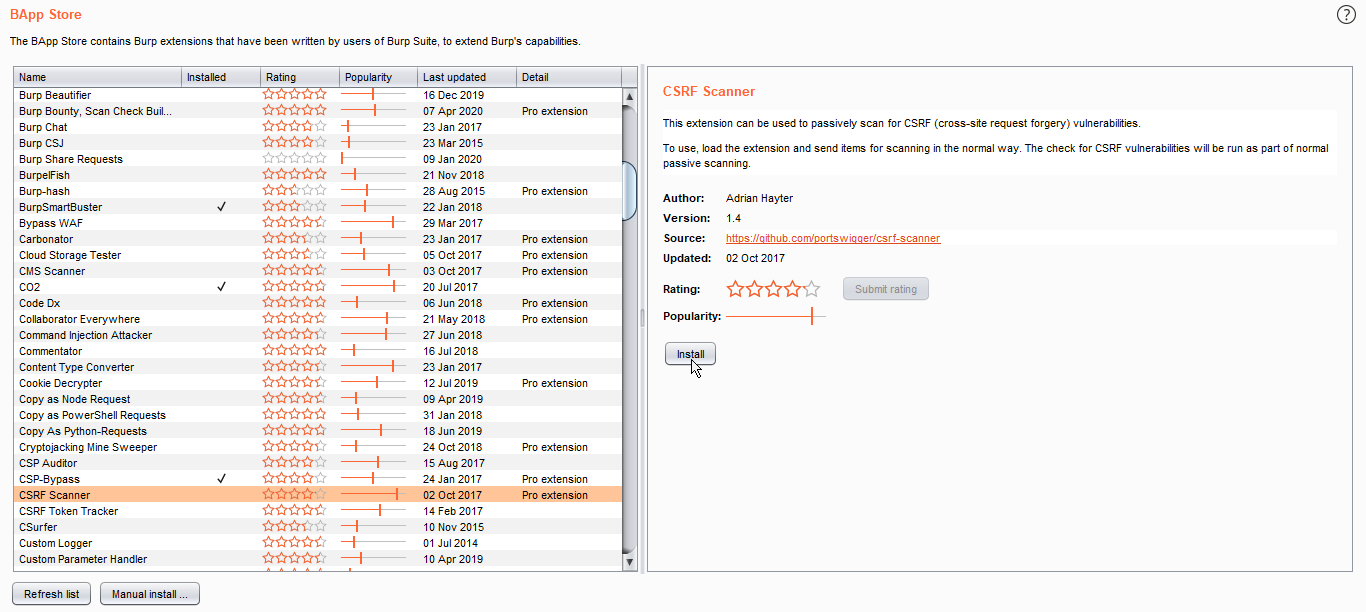Screen dimensions: 1366x612
Task: Select the Burp-hash extension
Action: [x=318, y=191]
